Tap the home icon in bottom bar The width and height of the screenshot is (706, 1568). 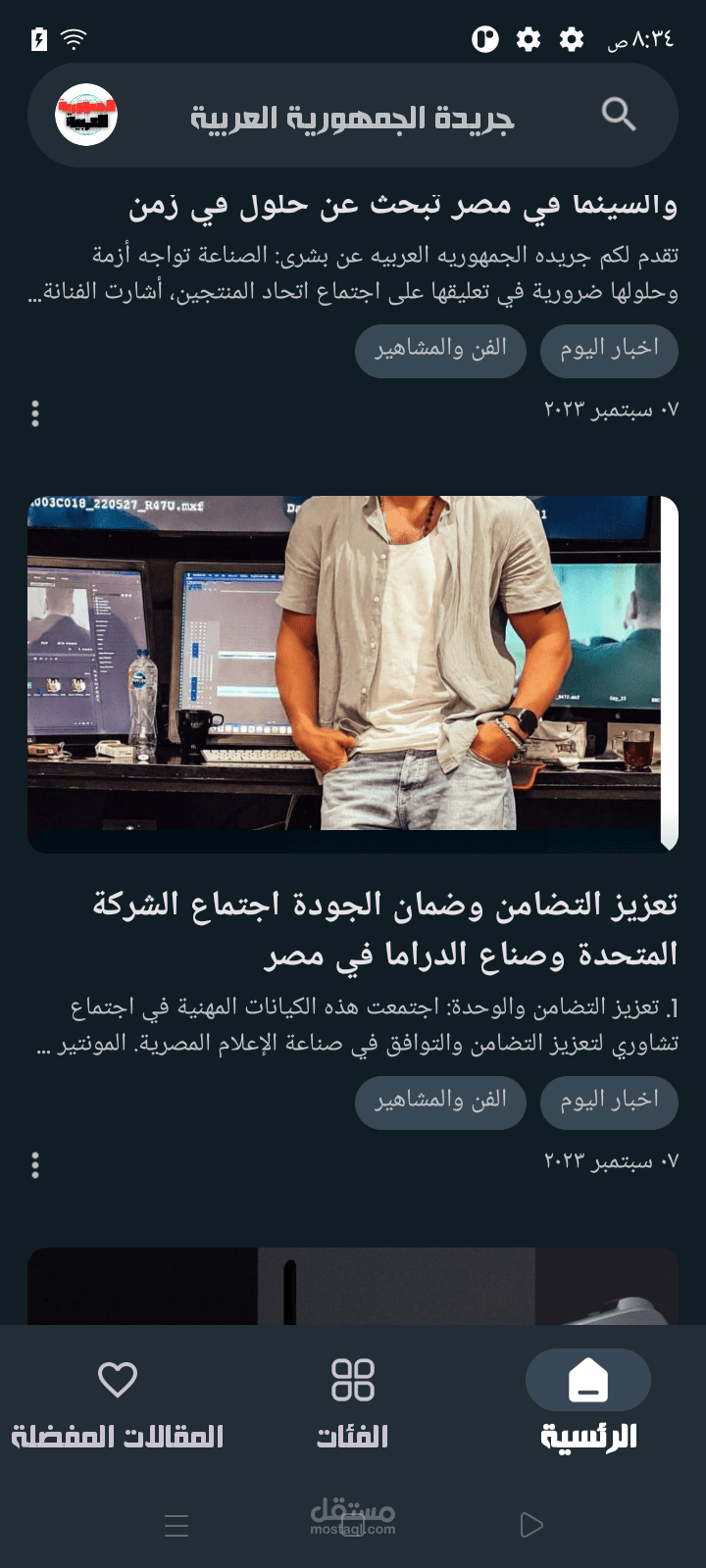(x=588, y=1380)
